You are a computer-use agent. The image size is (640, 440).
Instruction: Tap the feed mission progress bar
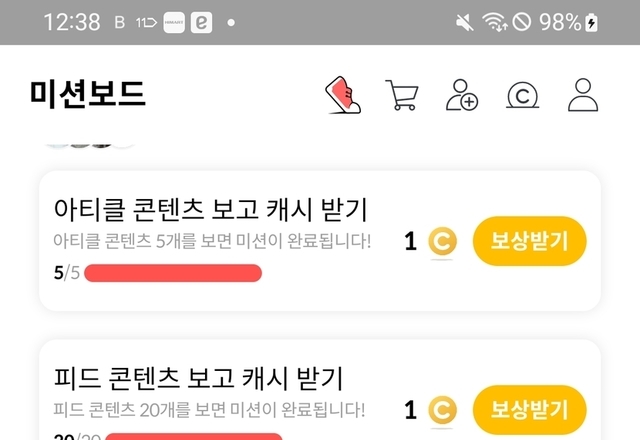click(192, 436)
